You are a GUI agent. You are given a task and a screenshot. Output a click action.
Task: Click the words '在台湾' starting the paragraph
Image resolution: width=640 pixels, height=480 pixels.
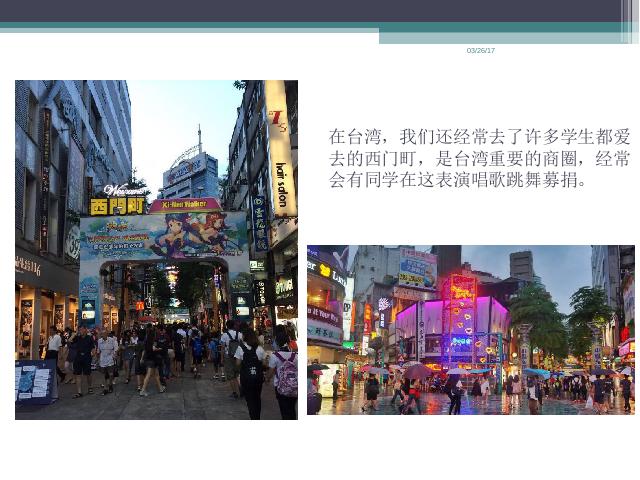click(351, 135)
